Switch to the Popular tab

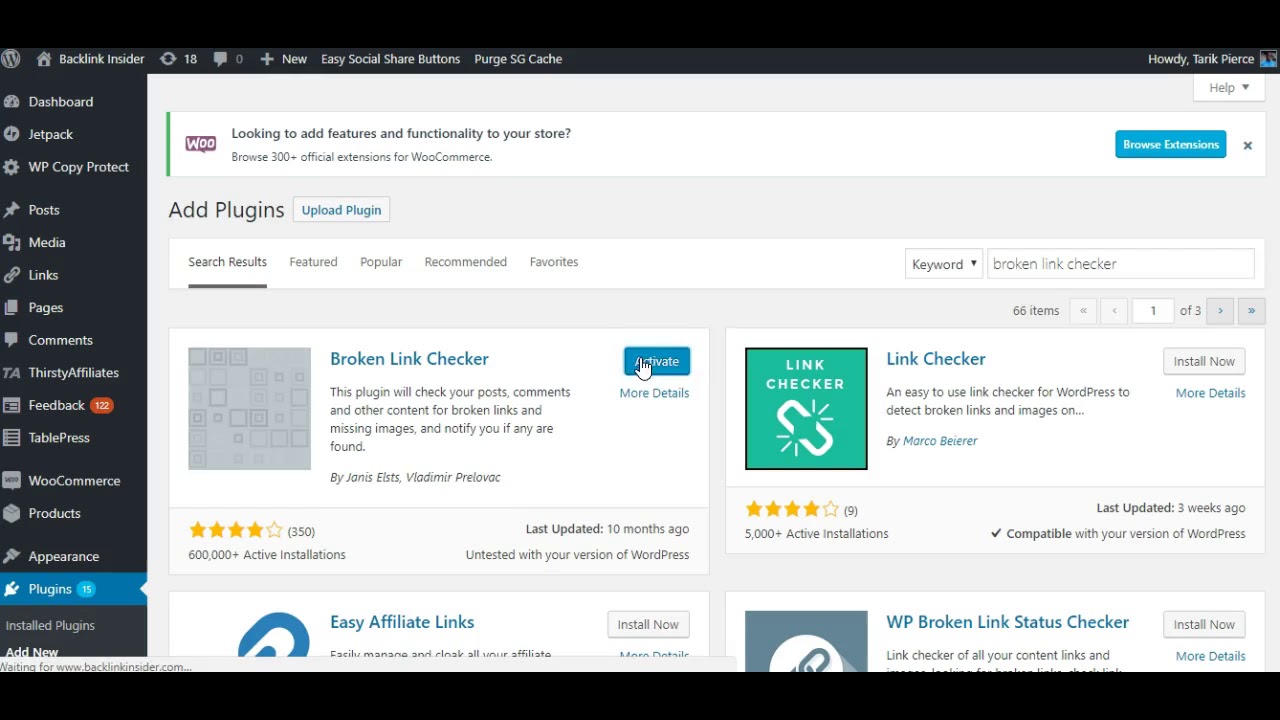[381, 262]
